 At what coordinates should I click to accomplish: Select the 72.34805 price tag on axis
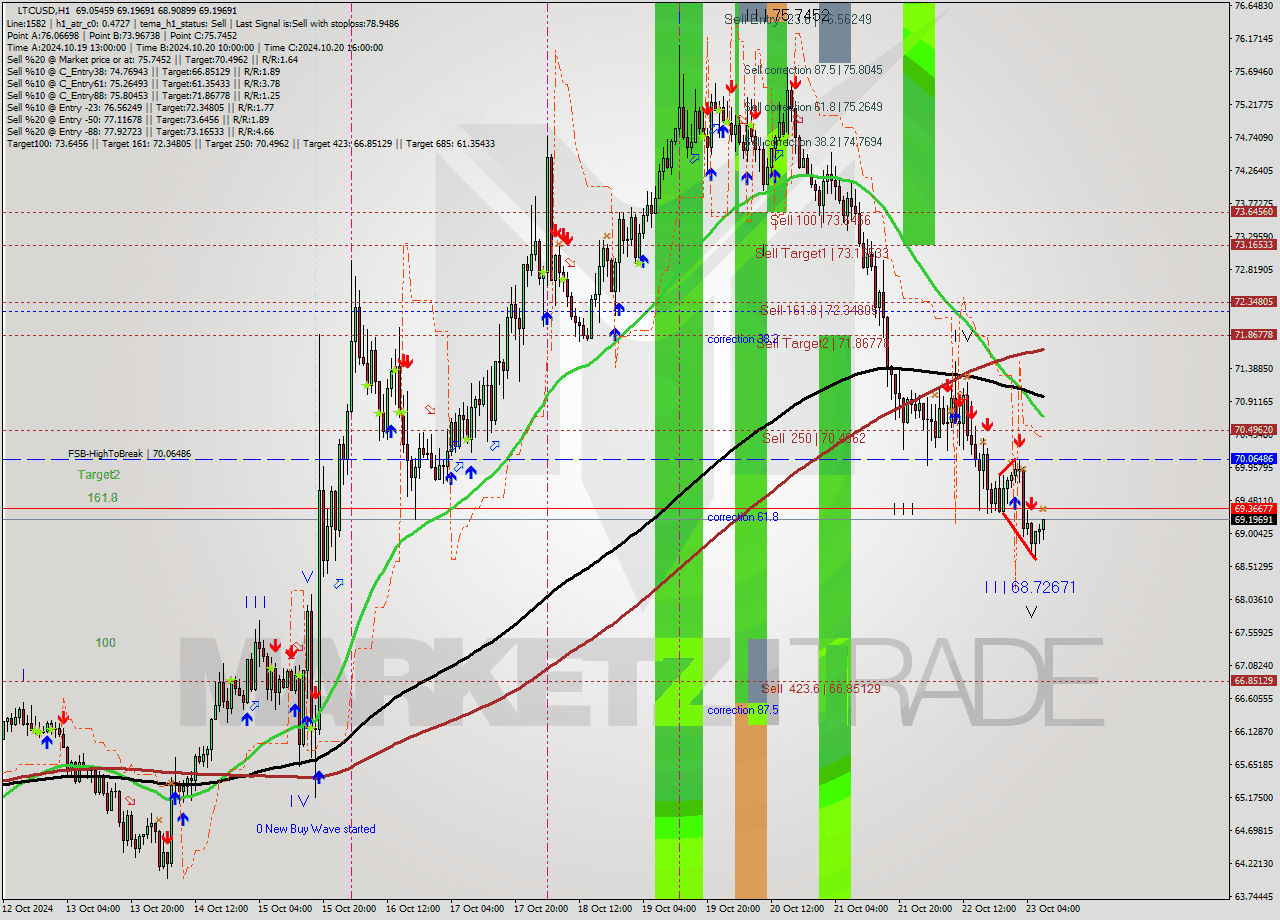click(x=1253, y=301)
